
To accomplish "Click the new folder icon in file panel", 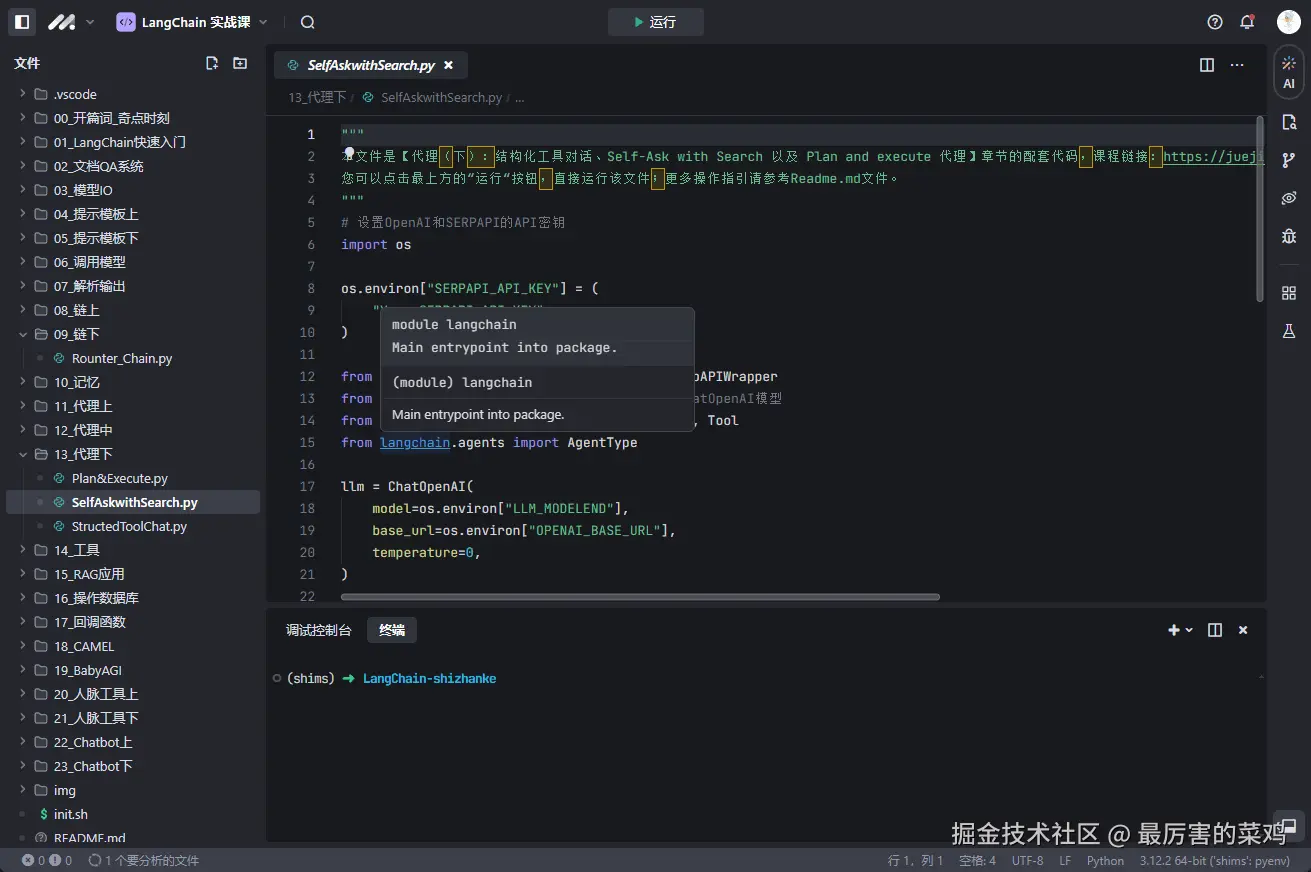I will (x=240, y=63).
